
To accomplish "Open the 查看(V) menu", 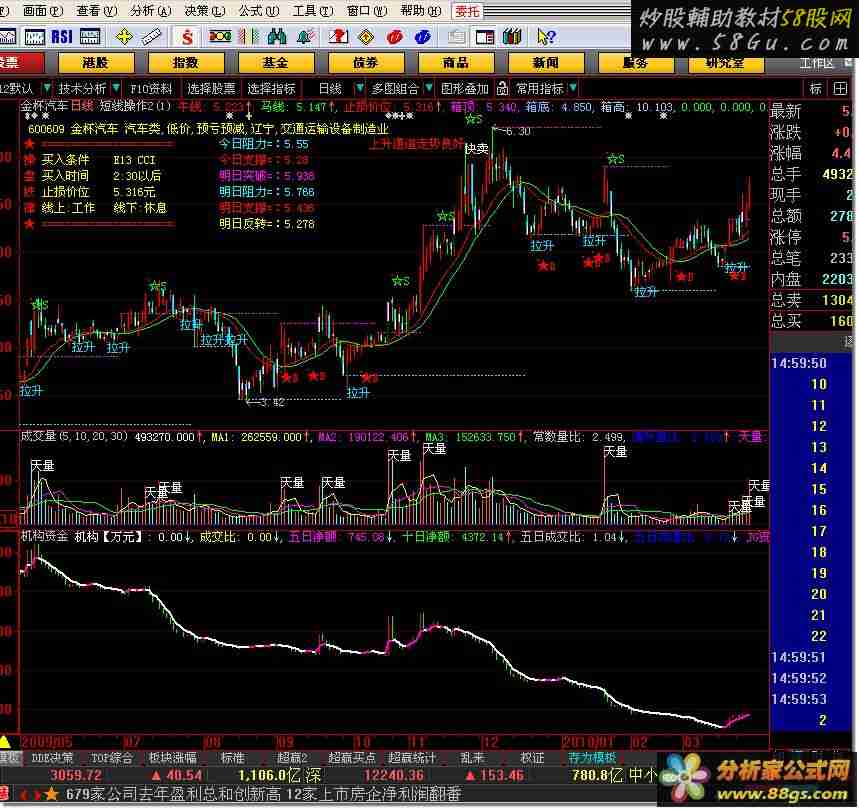I will (x=96, y=10).
